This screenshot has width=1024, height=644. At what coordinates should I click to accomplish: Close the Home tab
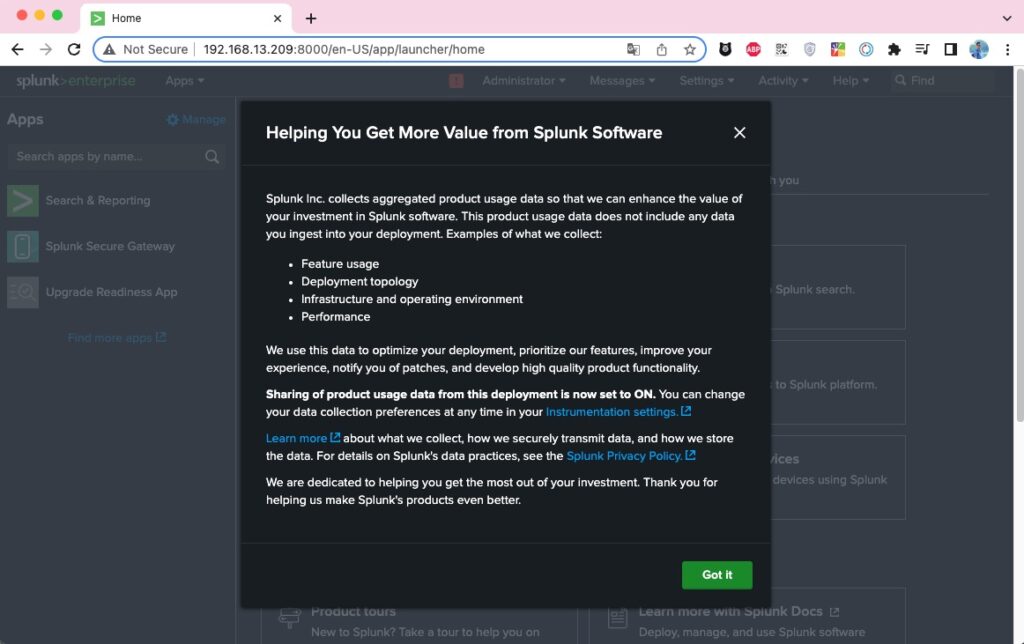pos(278,18)
